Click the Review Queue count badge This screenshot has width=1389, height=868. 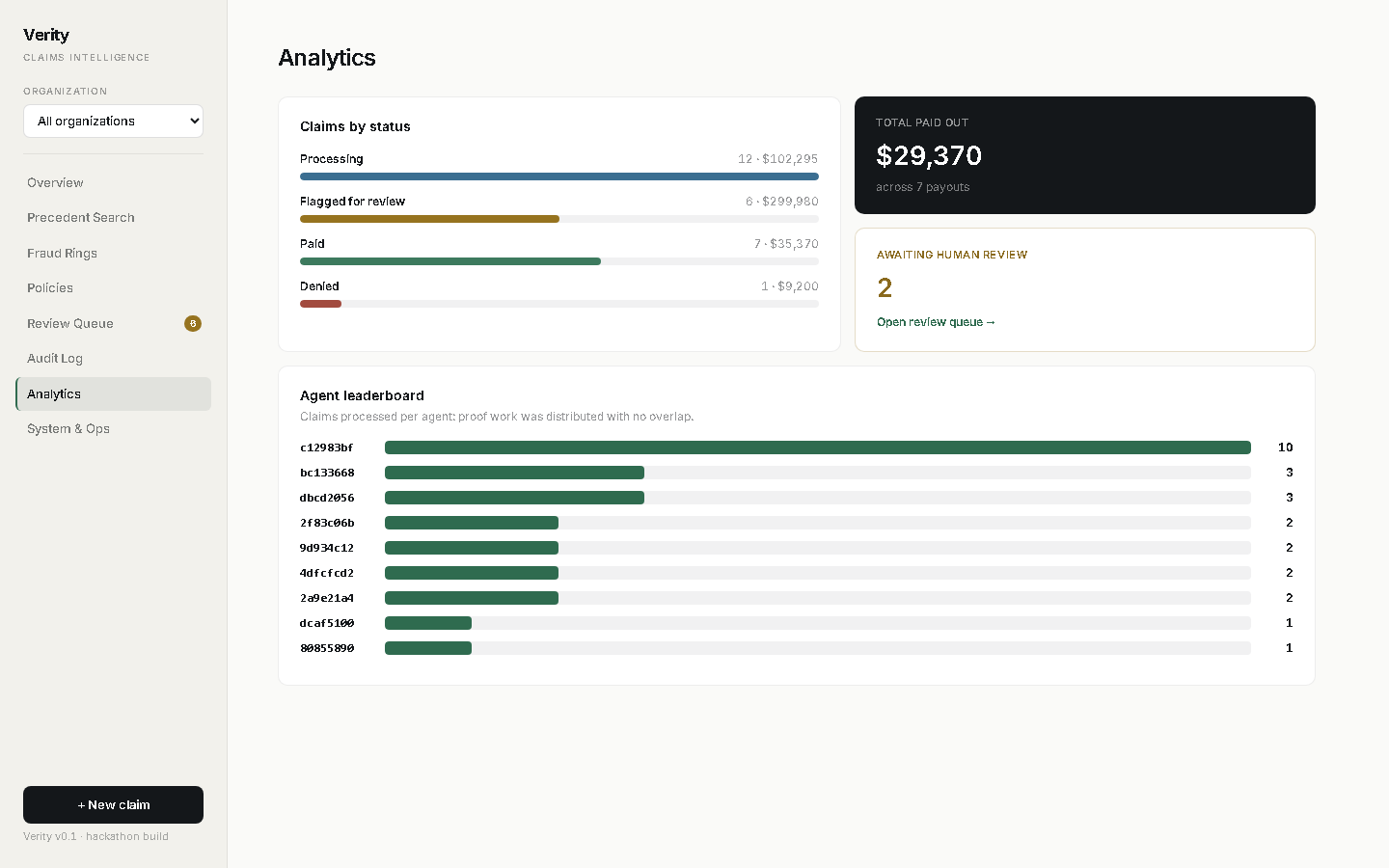(193, 323)
